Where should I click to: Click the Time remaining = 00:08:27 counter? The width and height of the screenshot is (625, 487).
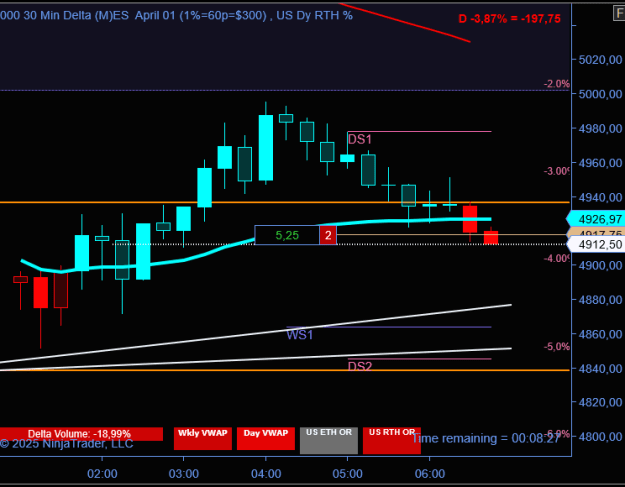pyautogui.click(x=486, y=438)
